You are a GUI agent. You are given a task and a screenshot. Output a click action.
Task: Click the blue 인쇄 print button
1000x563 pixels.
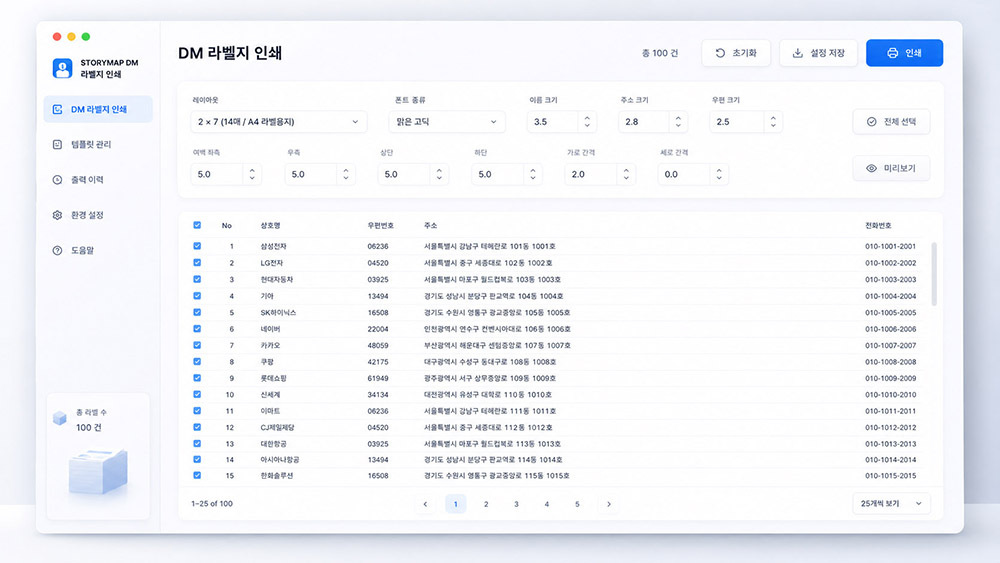pyautogui.click(x=904, y=53)
